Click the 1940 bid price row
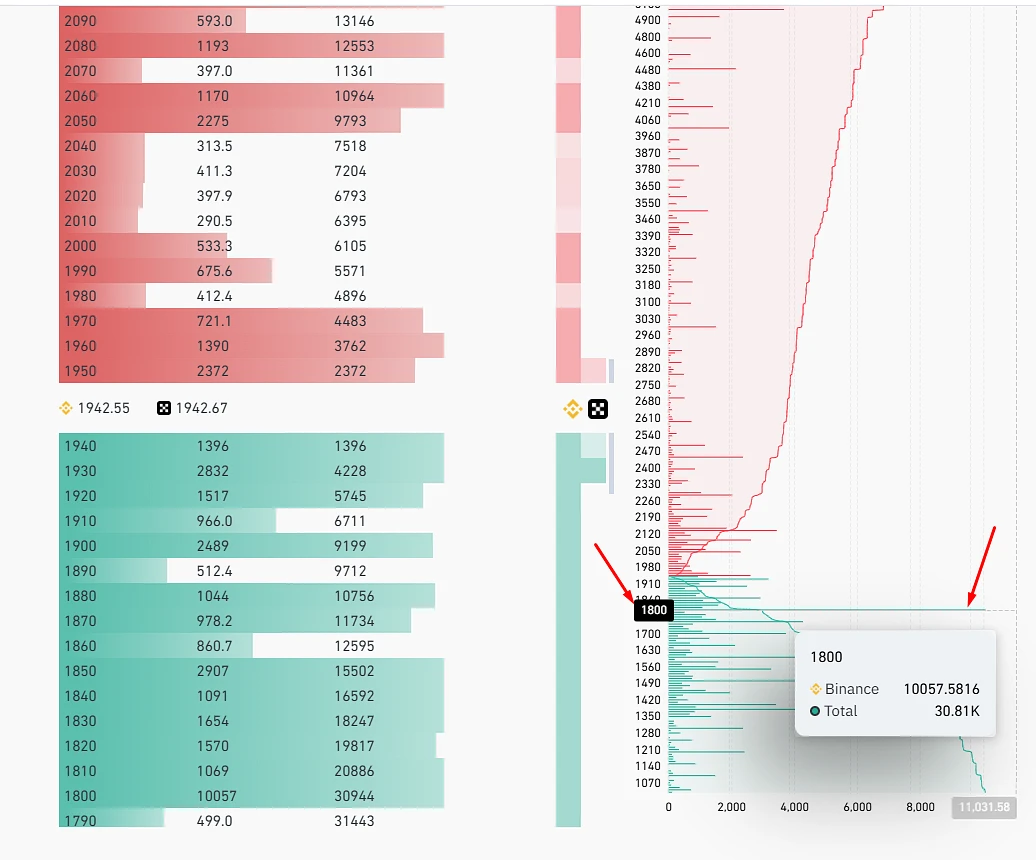The width and height of the screenshot is (1036, 860). (250, 446)
